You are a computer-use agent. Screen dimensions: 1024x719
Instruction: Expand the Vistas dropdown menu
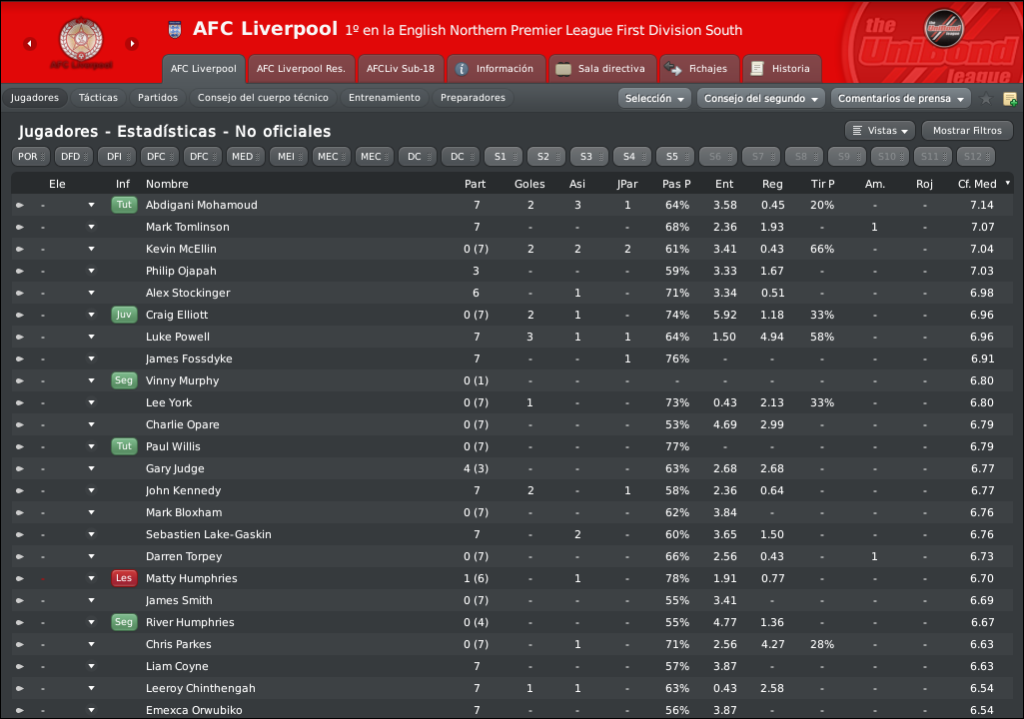tap(880, 131)
